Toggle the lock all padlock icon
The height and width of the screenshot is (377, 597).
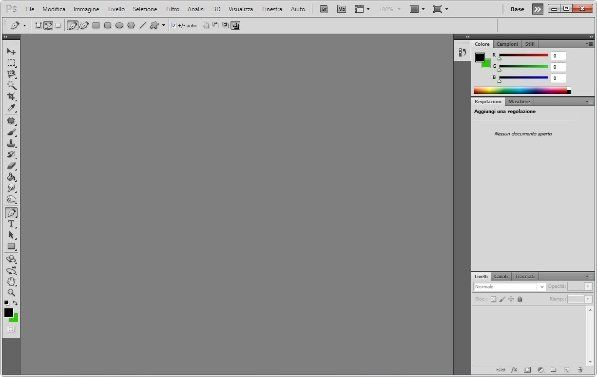pos(520,299)
